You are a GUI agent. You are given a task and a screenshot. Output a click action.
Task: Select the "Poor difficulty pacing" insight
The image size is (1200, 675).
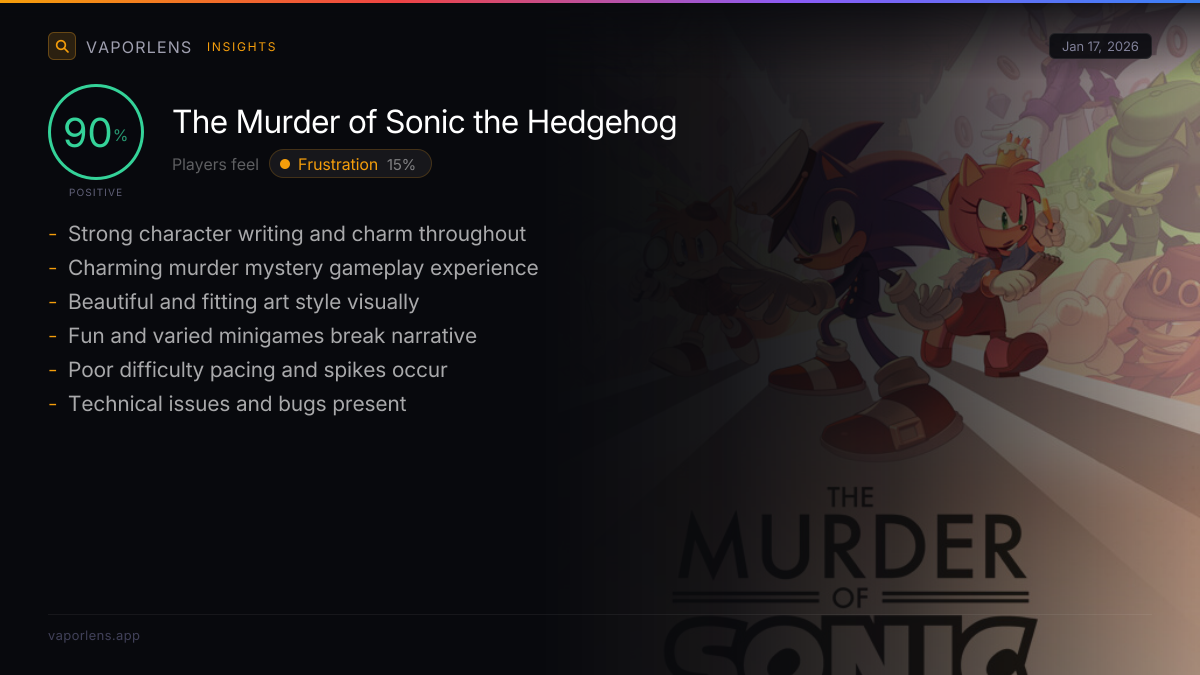click(257, 370)
